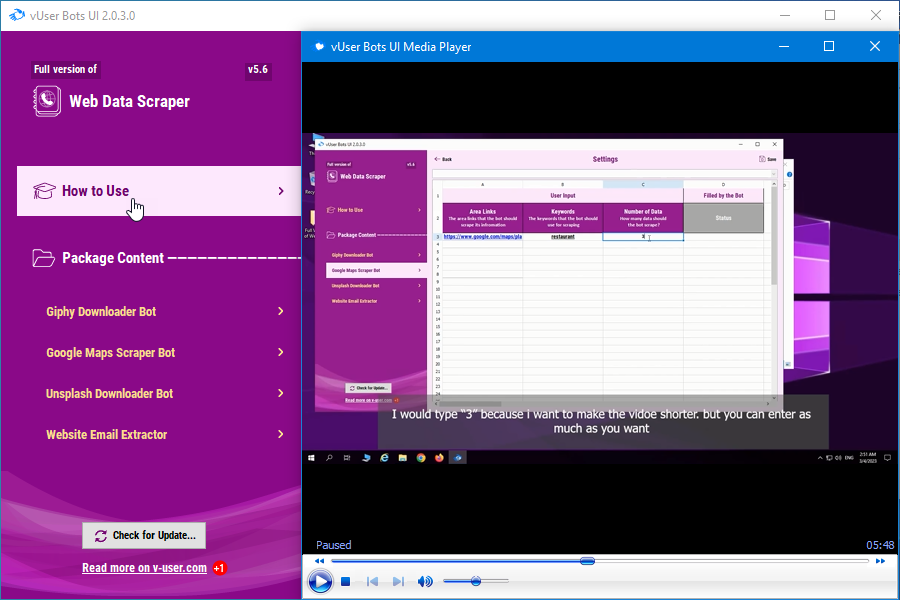This screenshot has height=600, width=900.
Task: Click the fast-forward arrows right of seek bar
Action: pos(880,561)
